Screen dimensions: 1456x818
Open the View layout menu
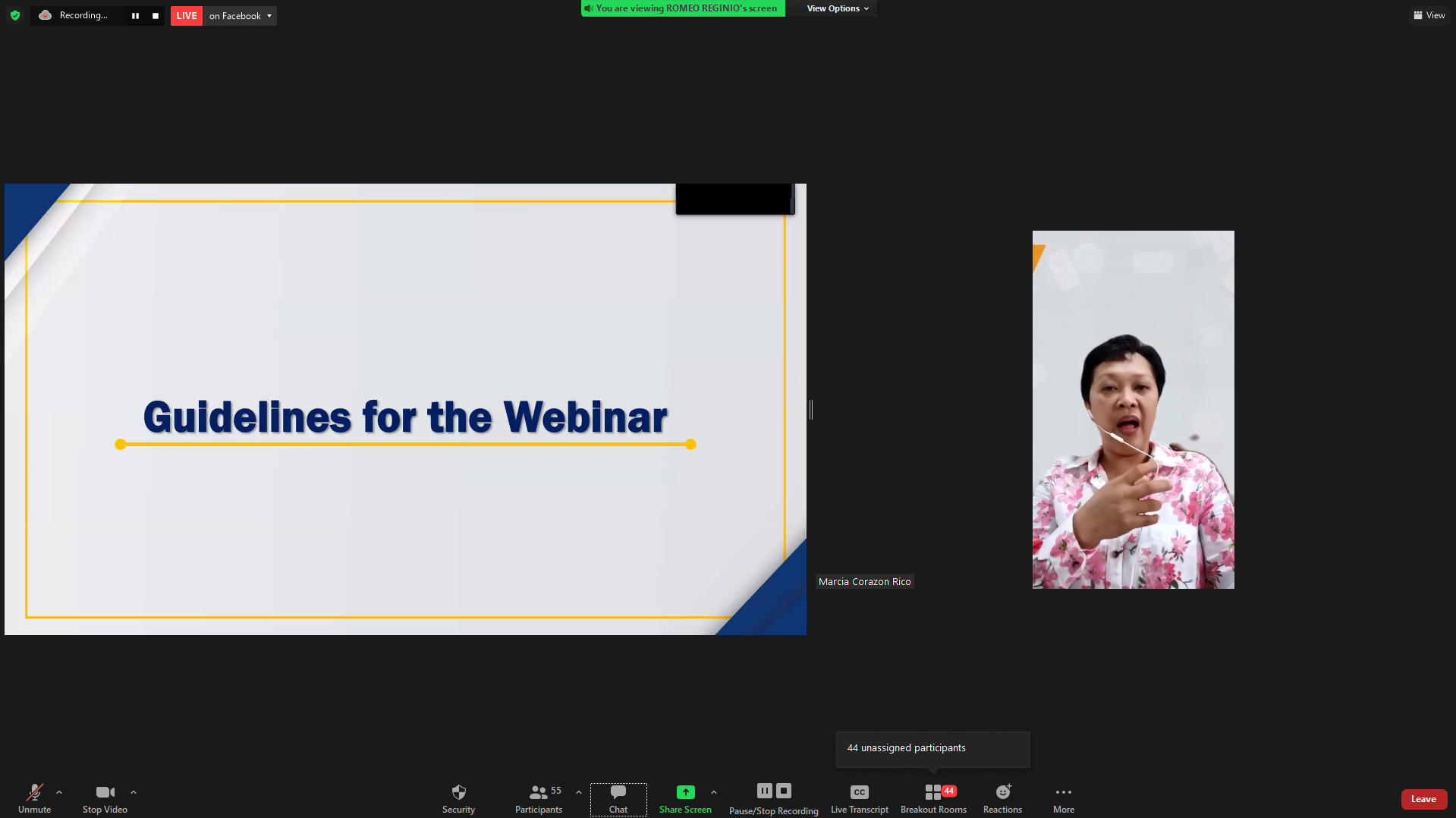click(1429, 15)
